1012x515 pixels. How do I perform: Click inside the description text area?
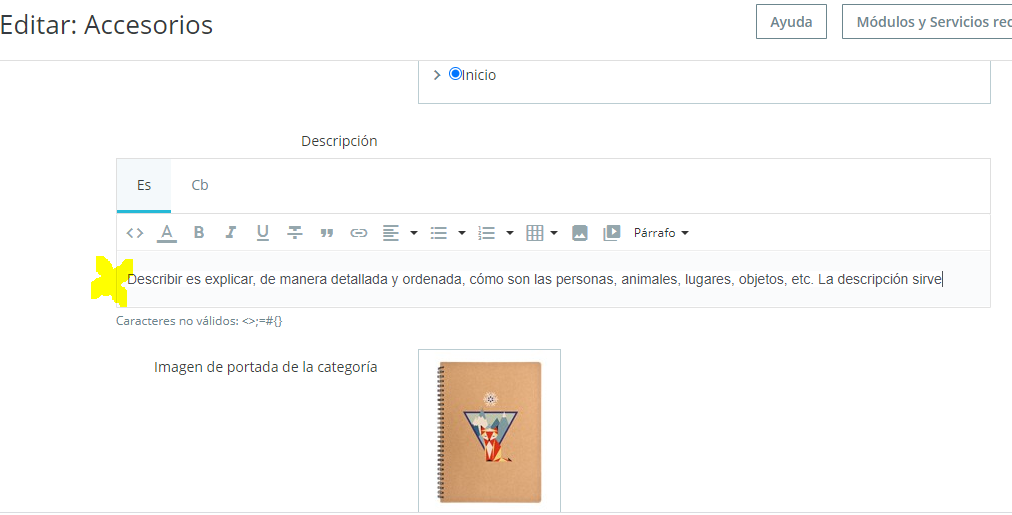(553, 279)
